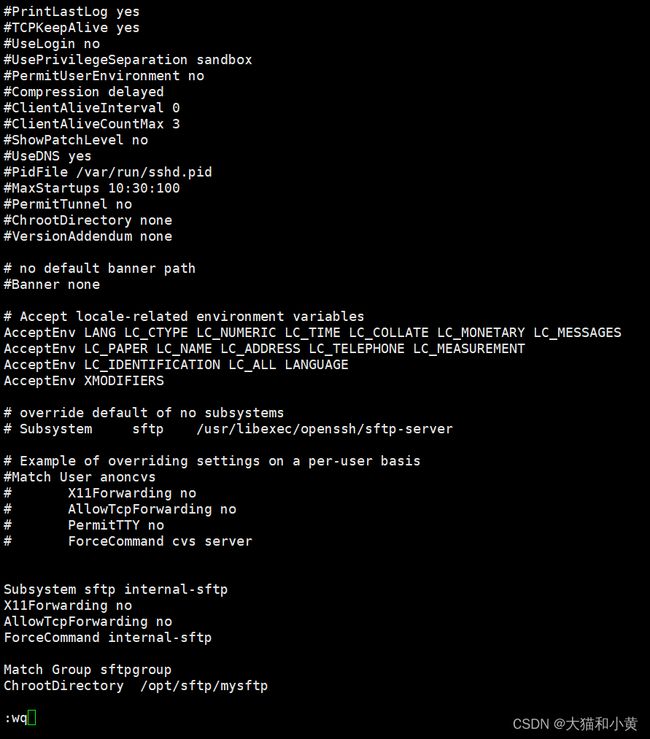
Task: Click the #UsePrivilegeSeparation sandbox line
Action: (128, 60)
